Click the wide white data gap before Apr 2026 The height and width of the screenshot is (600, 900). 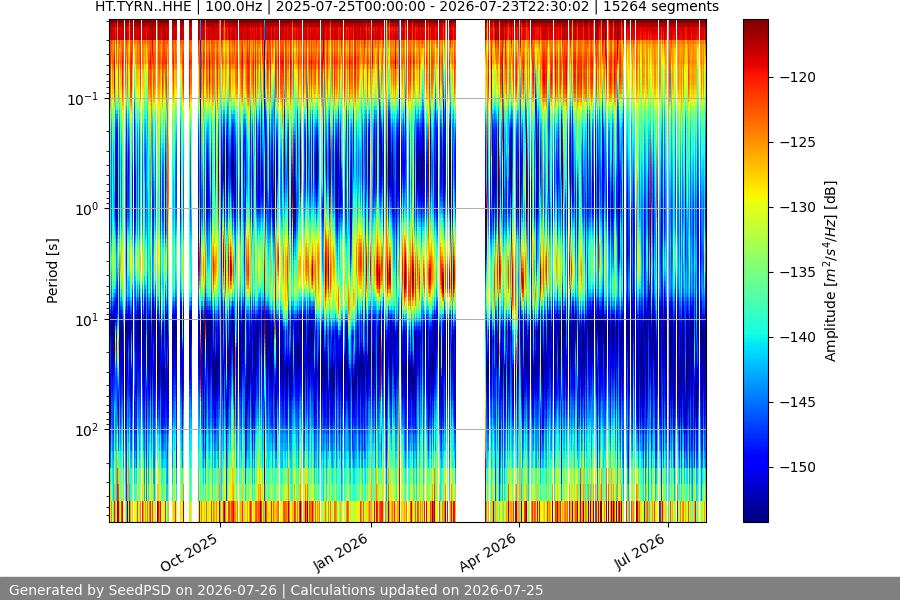tap(471, 271)
